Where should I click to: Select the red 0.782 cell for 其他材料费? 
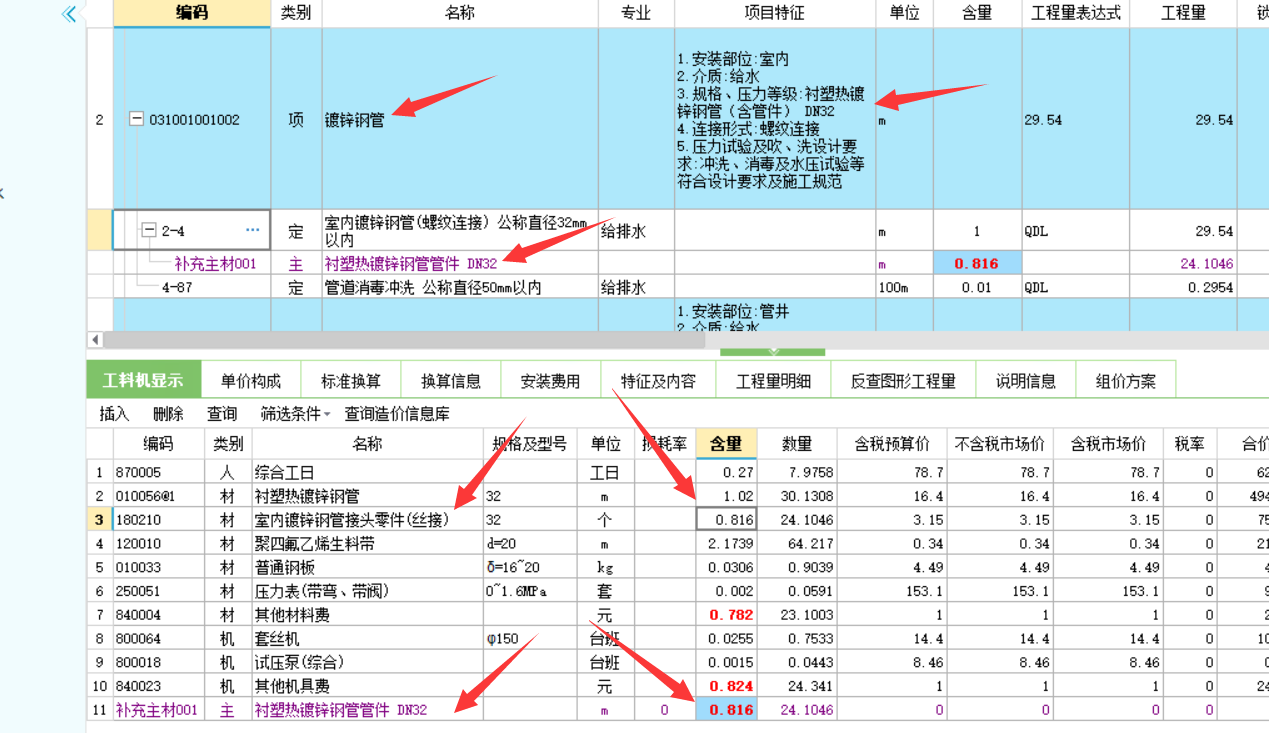click(726, 615)
